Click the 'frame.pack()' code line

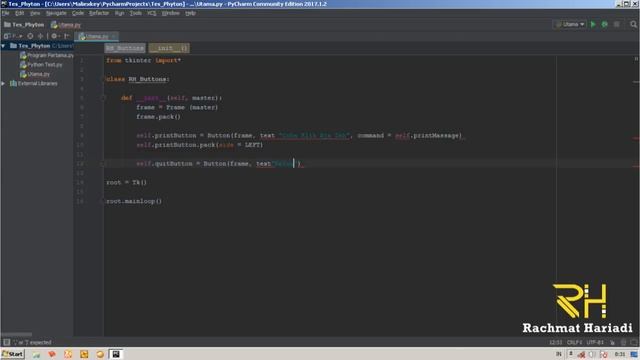[158, 117]
